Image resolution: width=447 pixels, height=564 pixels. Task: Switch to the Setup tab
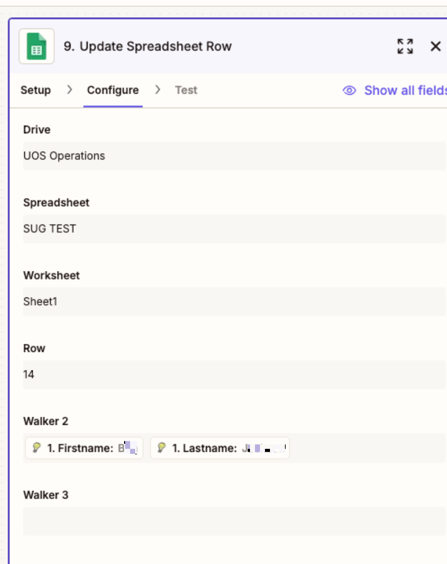tap(36, 90)
